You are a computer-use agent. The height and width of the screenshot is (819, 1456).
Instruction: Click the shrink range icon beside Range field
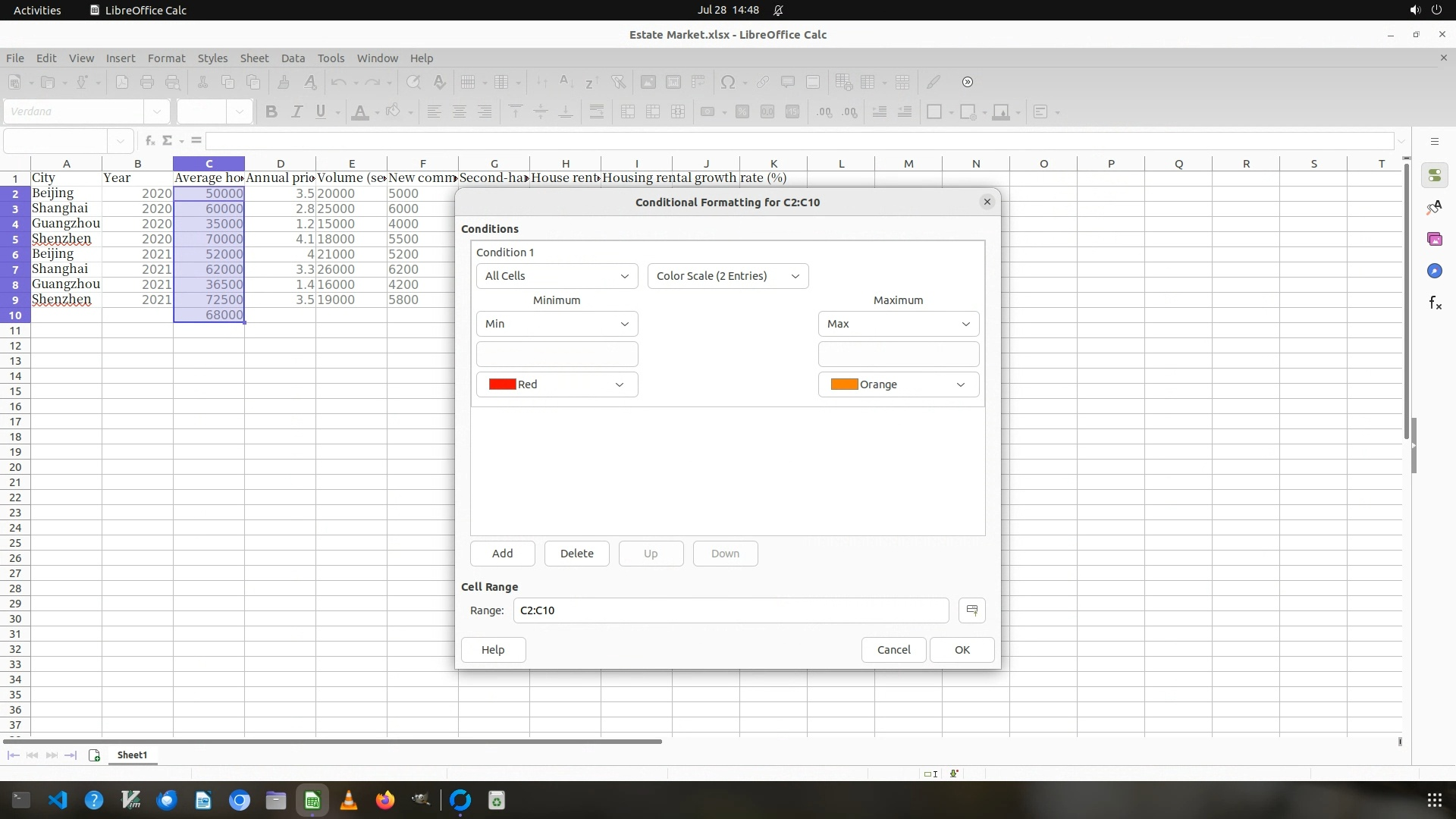[971, 610]
